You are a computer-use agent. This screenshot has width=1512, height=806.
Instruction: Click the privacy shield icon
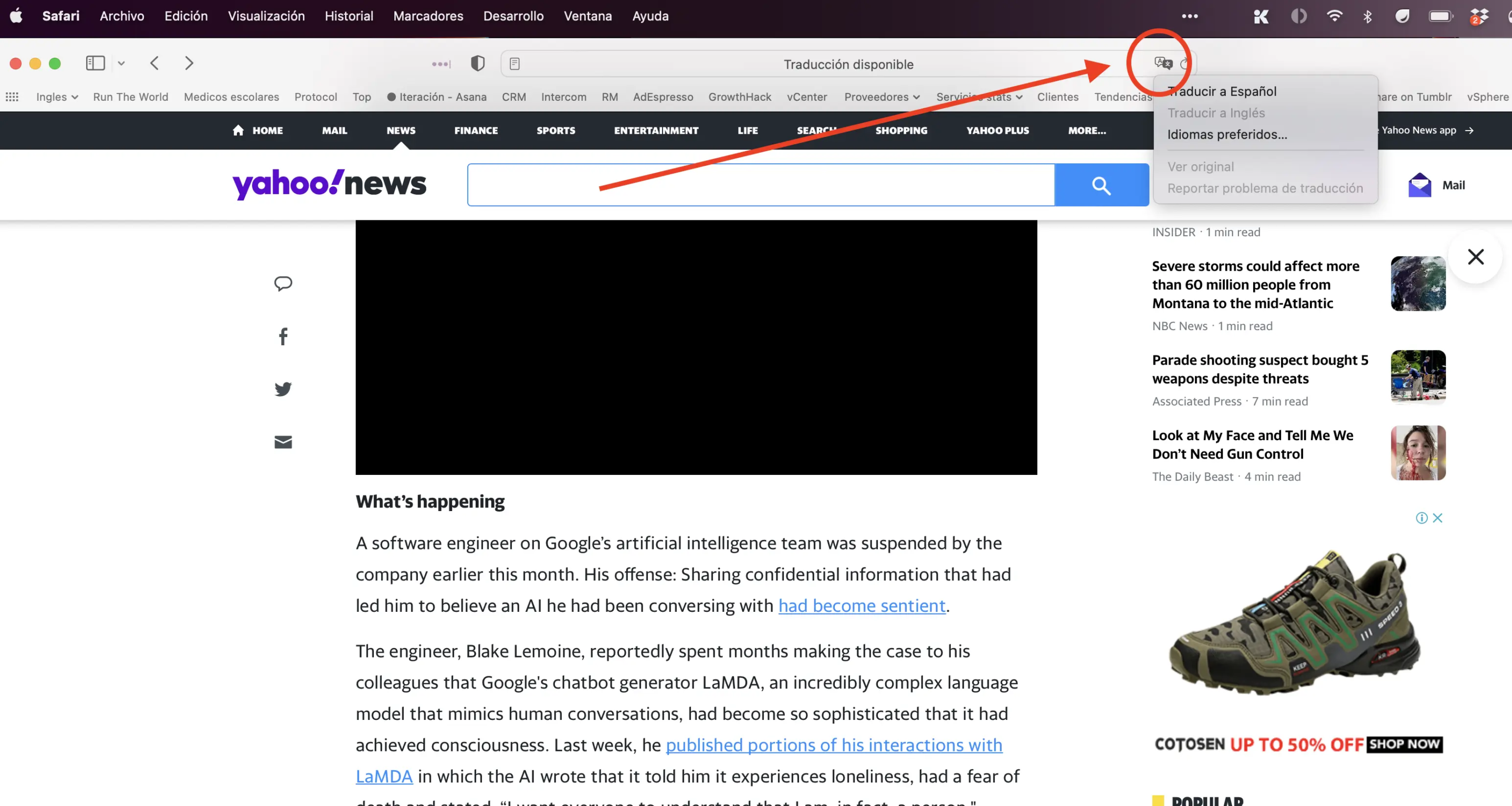point(478,63)
